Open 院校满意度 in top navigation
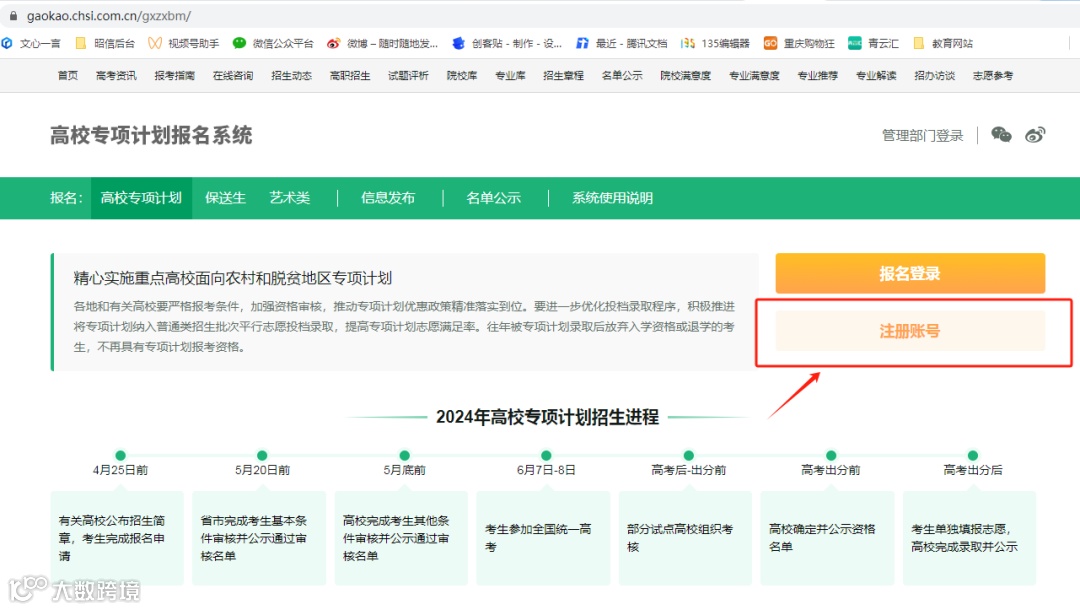Screen dimensions: 1080x610 tap(685, 76)
